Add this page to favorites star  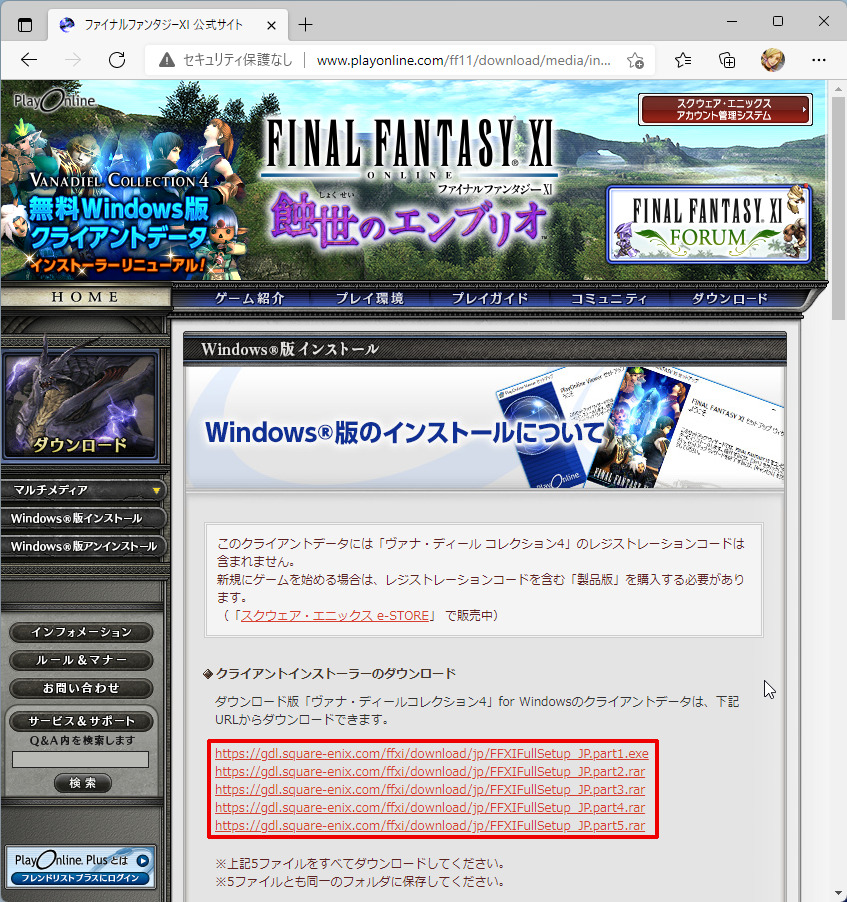pyautogui.click(x=635, y=60)
